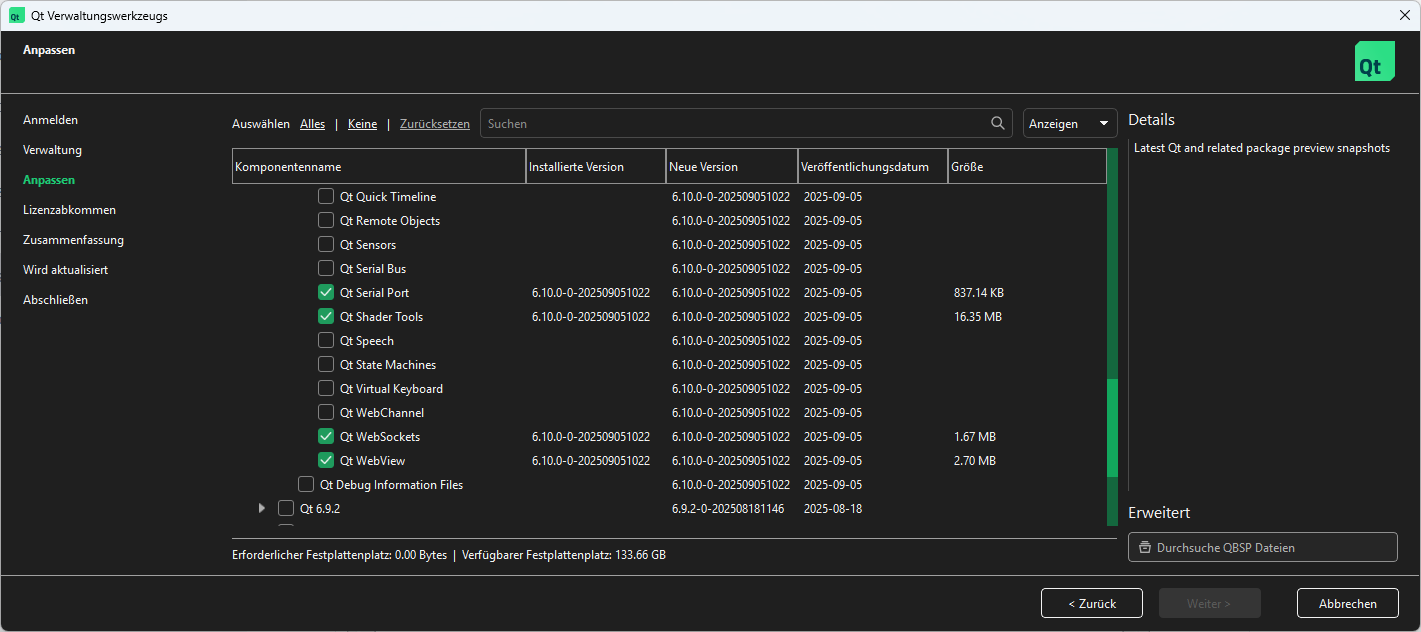Deselect the Qt WebView checkbox
This screenshot has height=632, width=1421.
click(x=326, y=460)
